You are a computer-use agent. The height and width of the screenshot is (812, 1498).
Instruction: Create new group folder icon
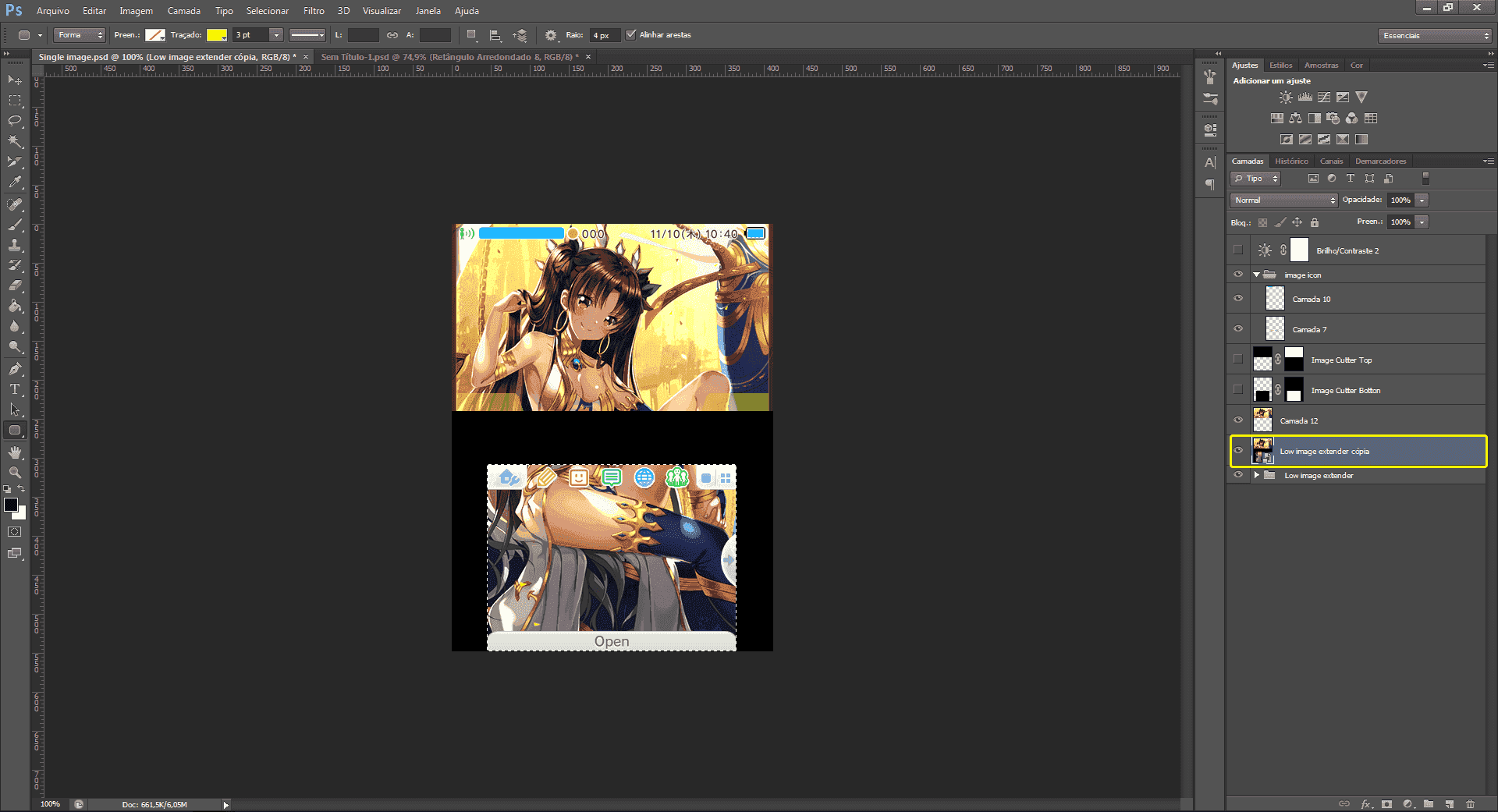(x=1429, y=803)
